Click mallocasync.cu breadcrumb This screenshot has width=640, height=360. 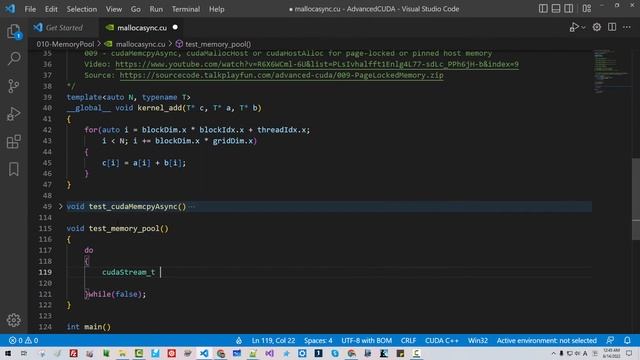[x=140, y=44]
